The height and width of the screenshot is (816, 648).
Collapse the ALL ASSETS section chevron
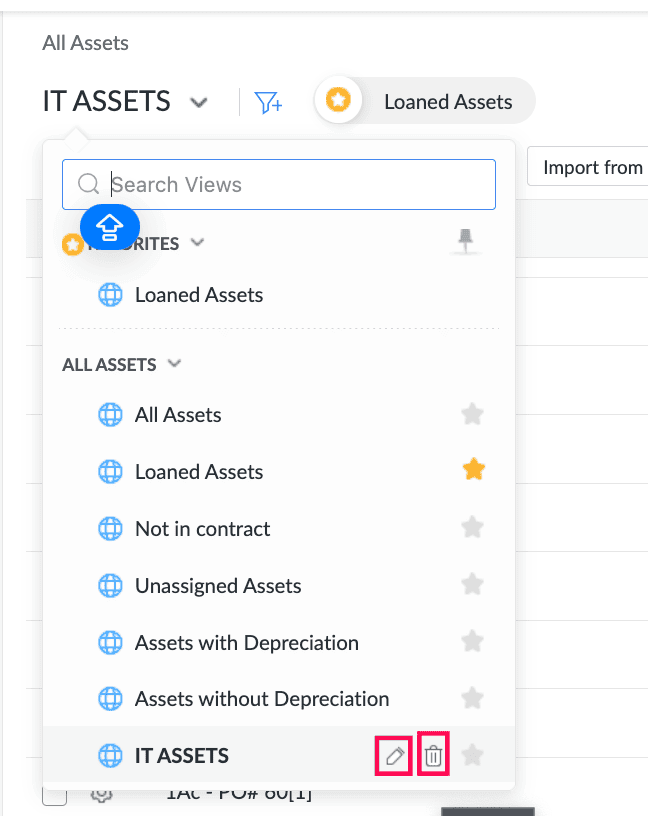point(175,364)
